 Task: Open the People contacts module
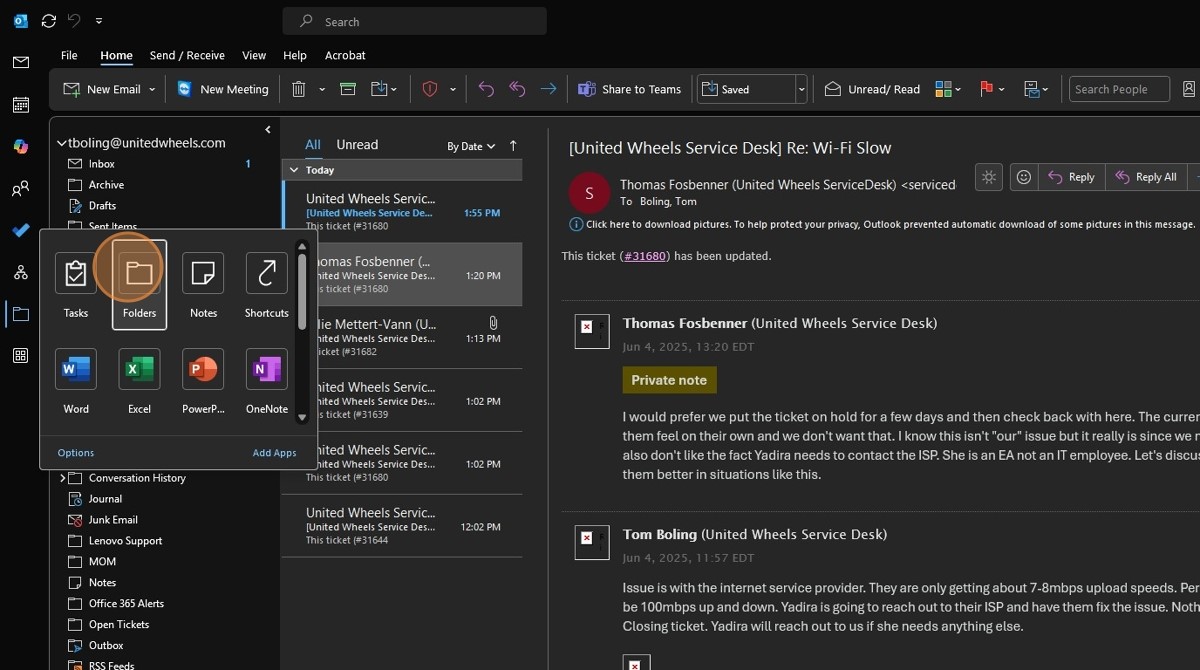(20, 189)
